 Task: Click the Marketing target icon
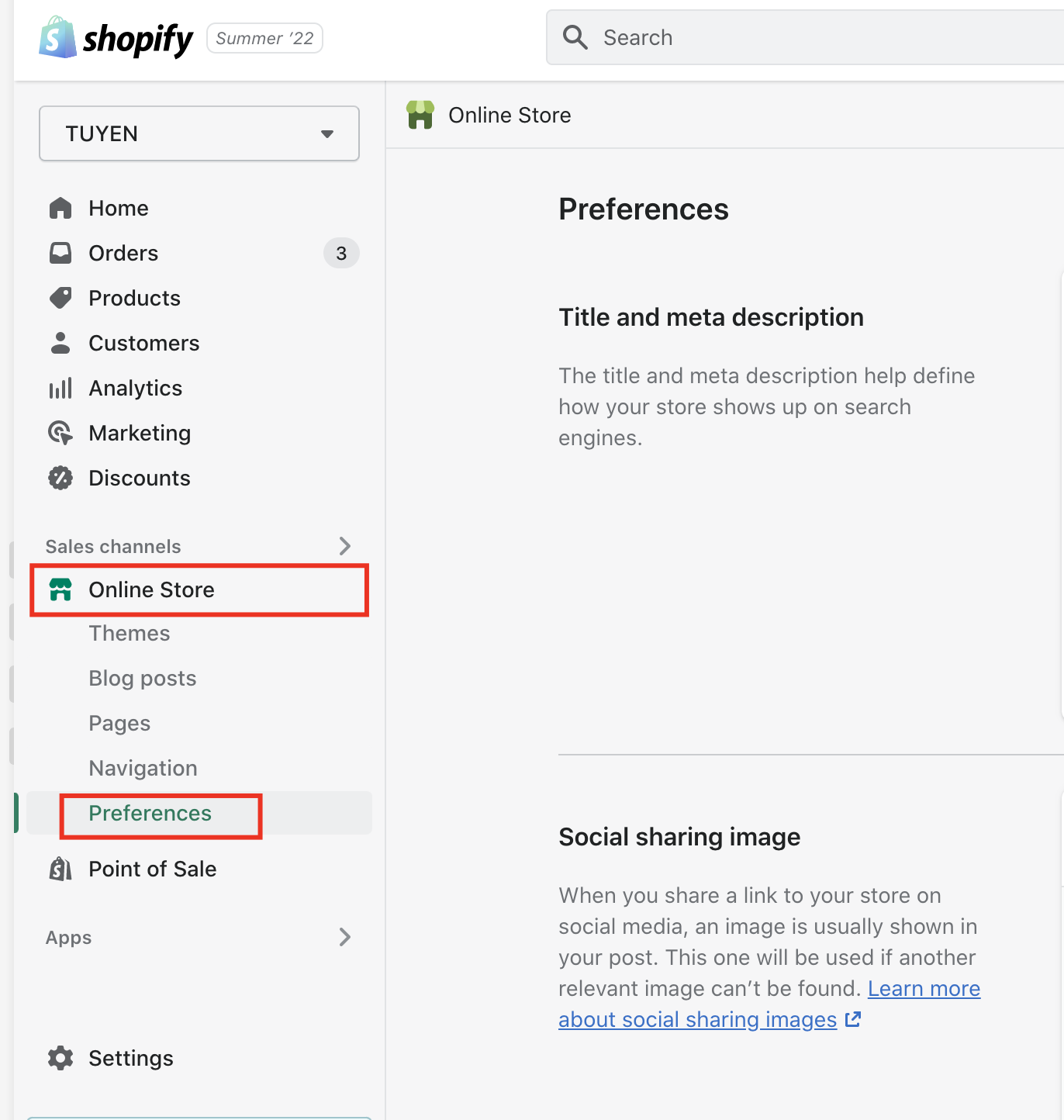[x=60, y=433]
